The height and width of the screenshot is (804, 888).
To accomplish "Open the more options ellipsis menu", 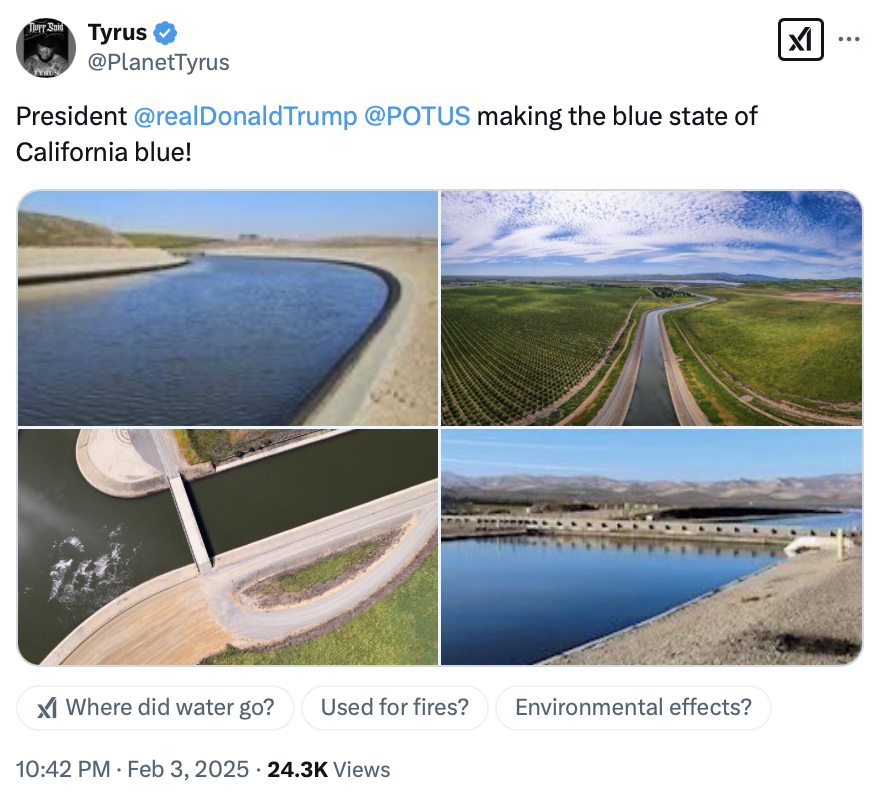I will pyautogui.click(x=849, y=40).
